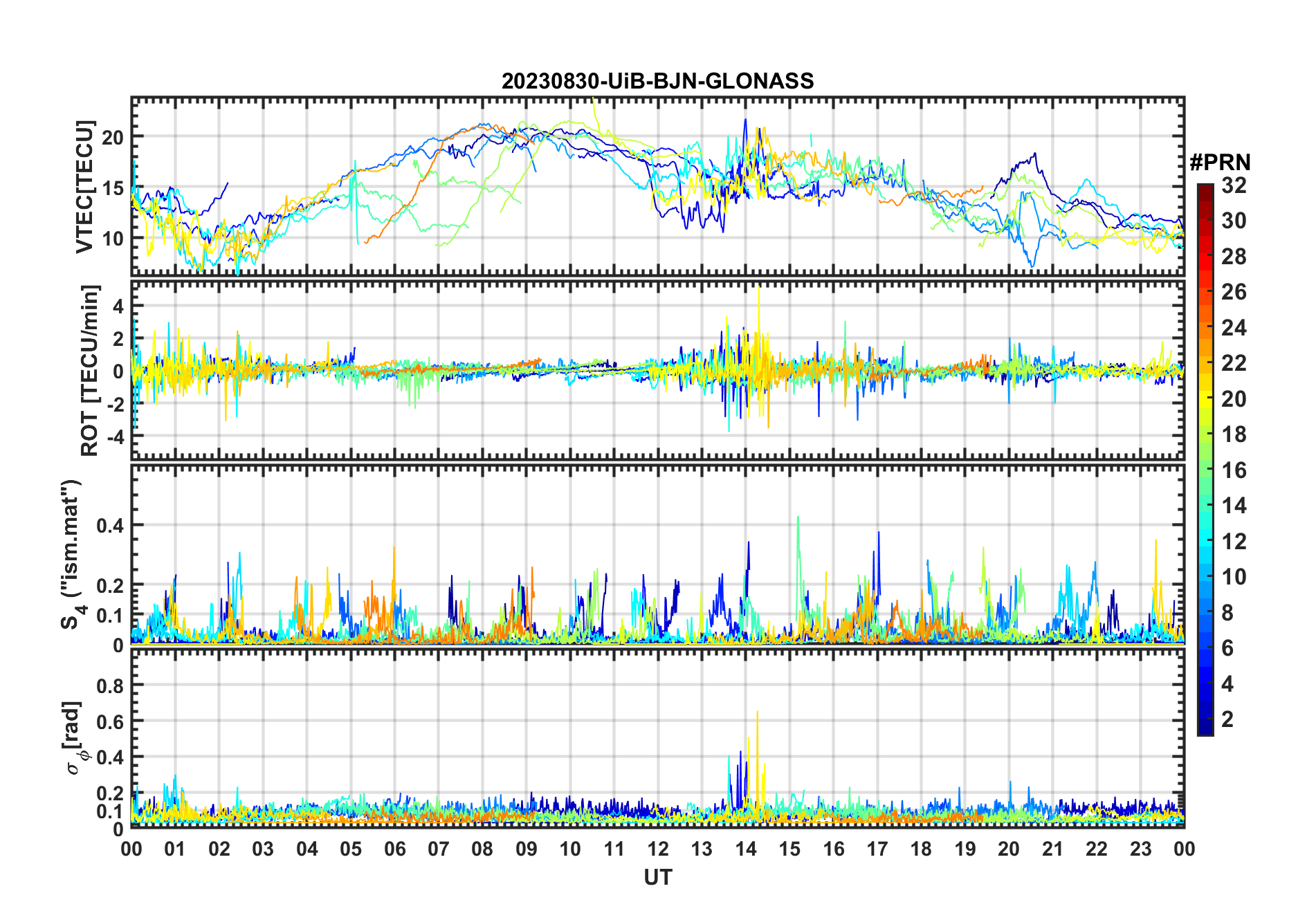Click VTEC axis tick label 15
1316x920 pixels.
coord(113,187)
